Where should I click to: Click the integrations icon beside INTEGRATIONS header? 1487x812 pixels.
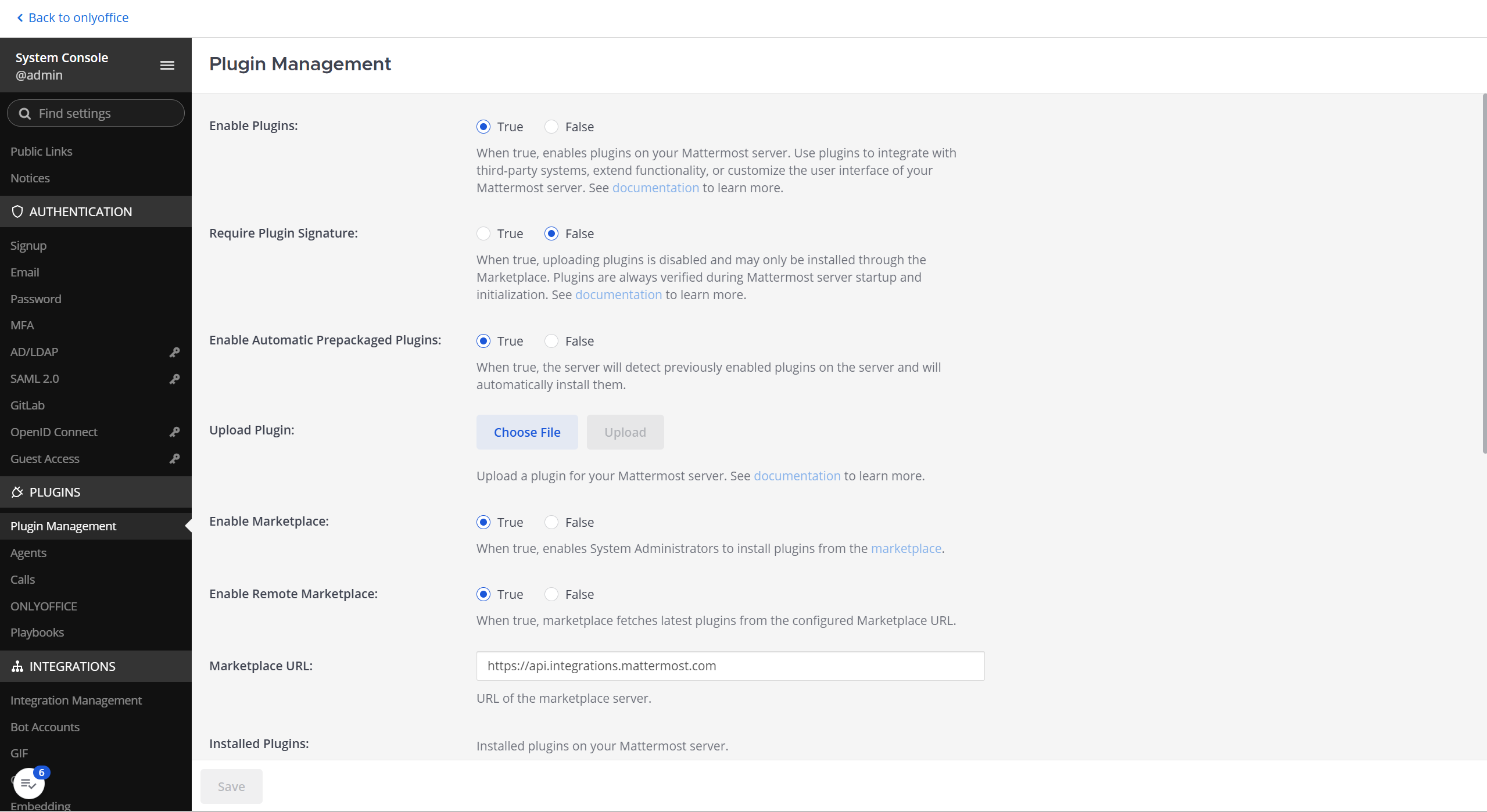[17, 666]
